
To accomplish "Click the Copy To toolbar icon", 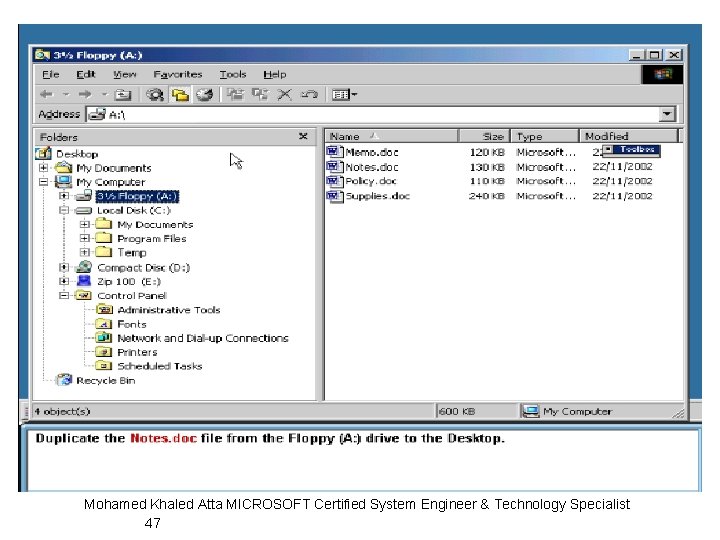I will point(260,95).
